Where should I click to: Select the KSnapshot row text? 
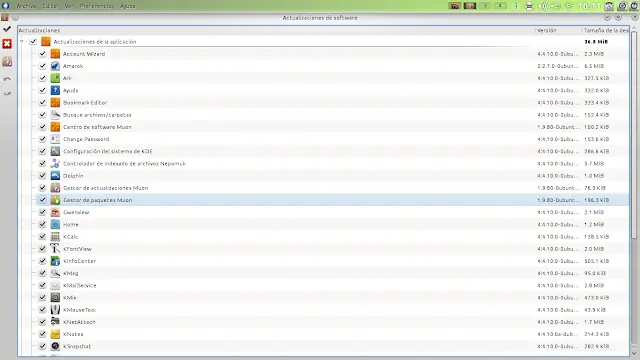pos(77,346)
